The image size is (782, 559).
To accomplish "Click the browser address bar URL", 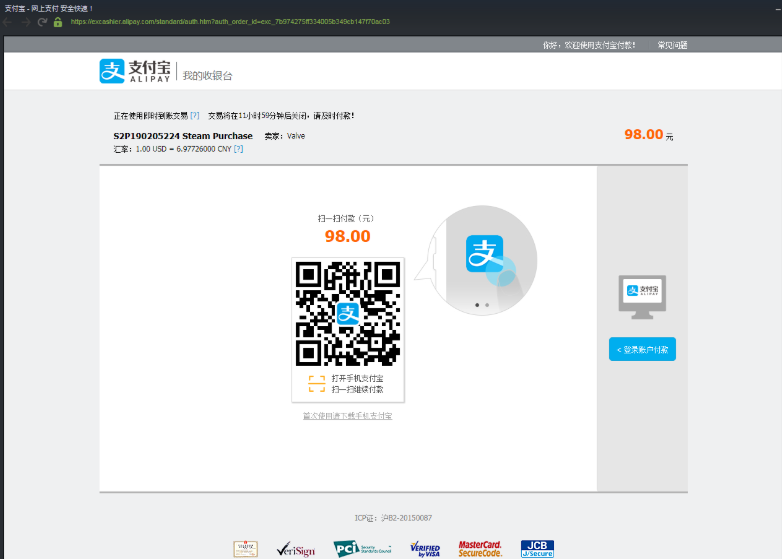I will point(230,21).
